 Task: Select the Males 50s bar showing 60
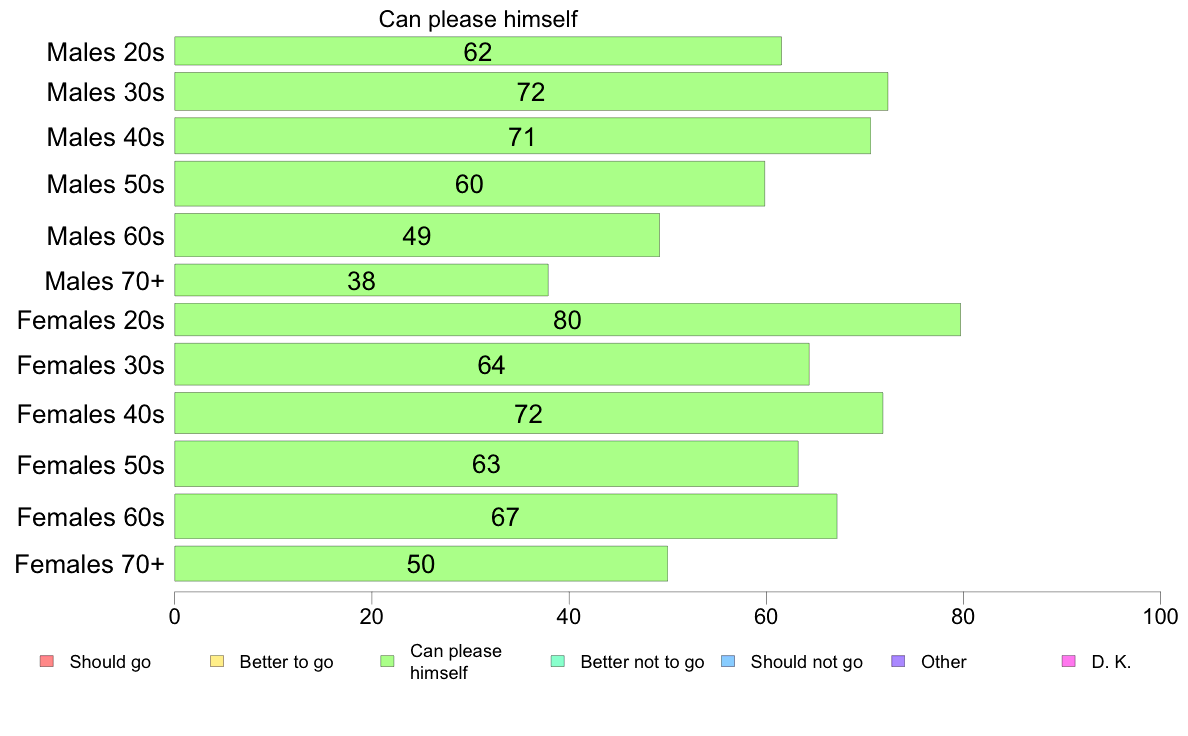[x=470, y=183]
